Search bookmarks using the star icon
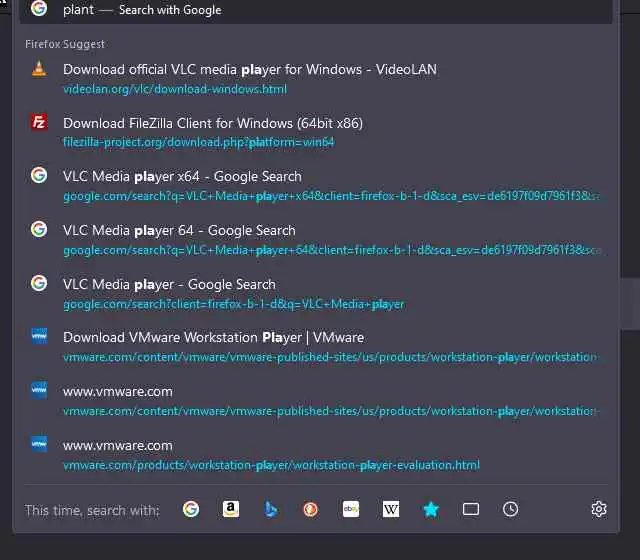Screen dimensions: 640x560 (x=431, y=509)
